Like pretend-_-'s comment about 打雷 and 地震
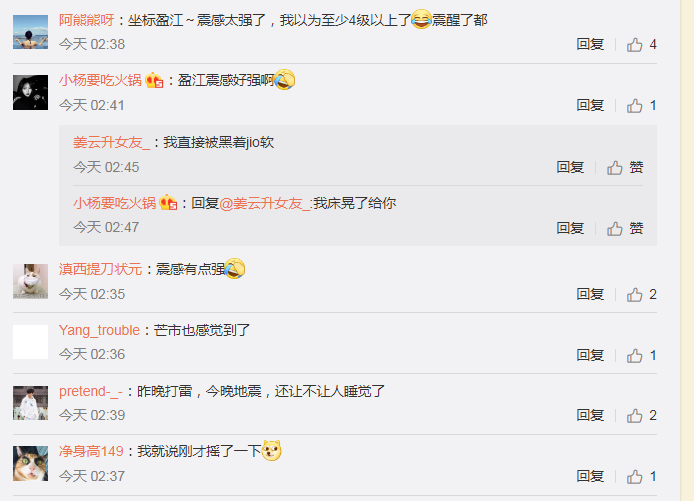Image resolution: width=694 pixels, height=501 pixels. pos(641,416)
